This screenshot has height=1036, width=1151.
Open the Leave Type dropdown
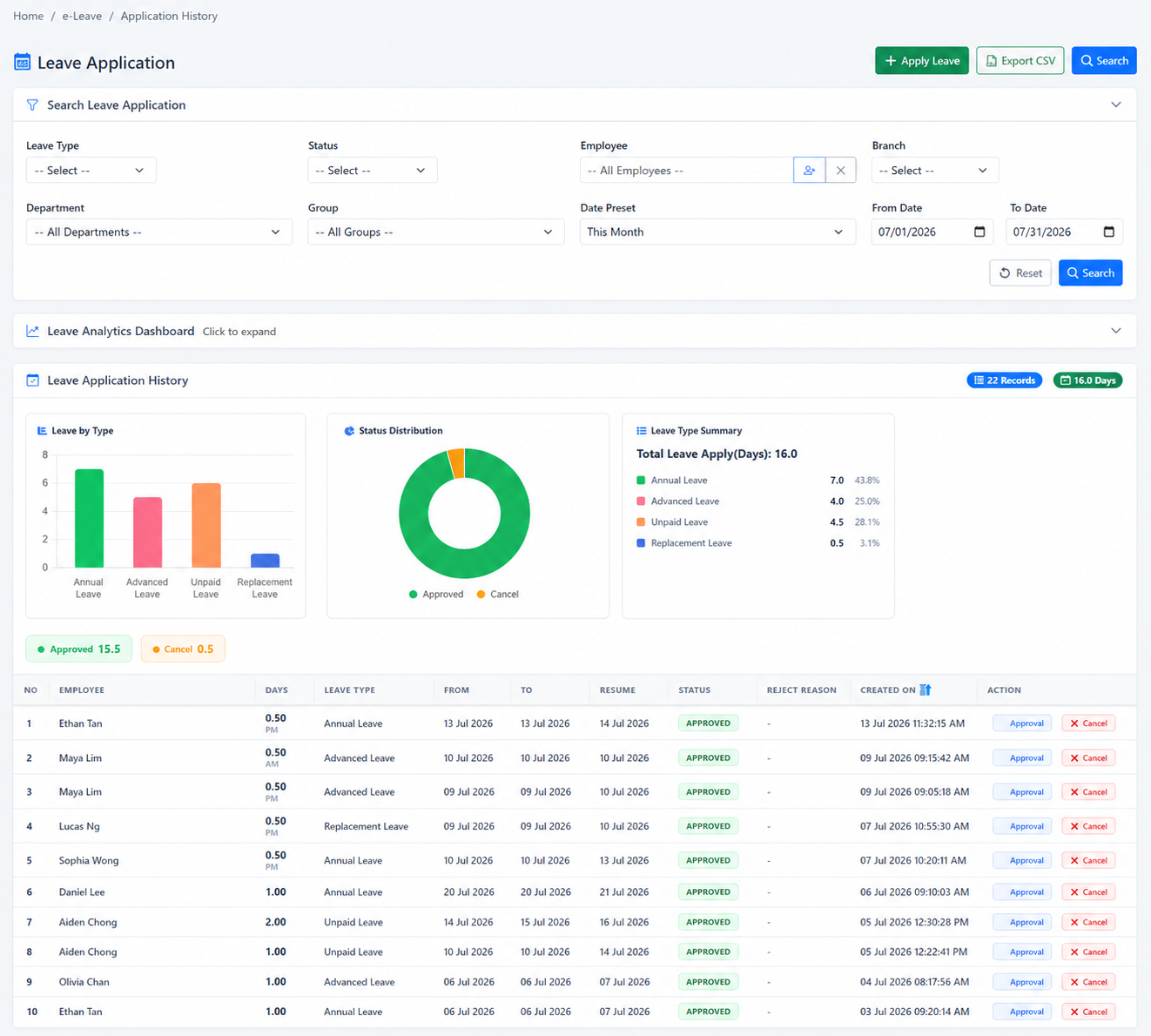click(91, 170)
